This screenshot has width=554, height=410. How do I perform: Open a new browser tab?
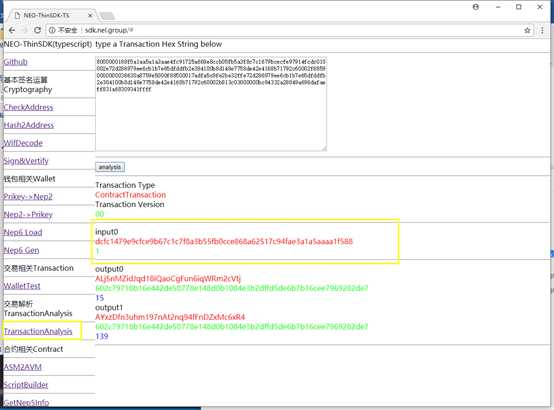tap(107, 16)
